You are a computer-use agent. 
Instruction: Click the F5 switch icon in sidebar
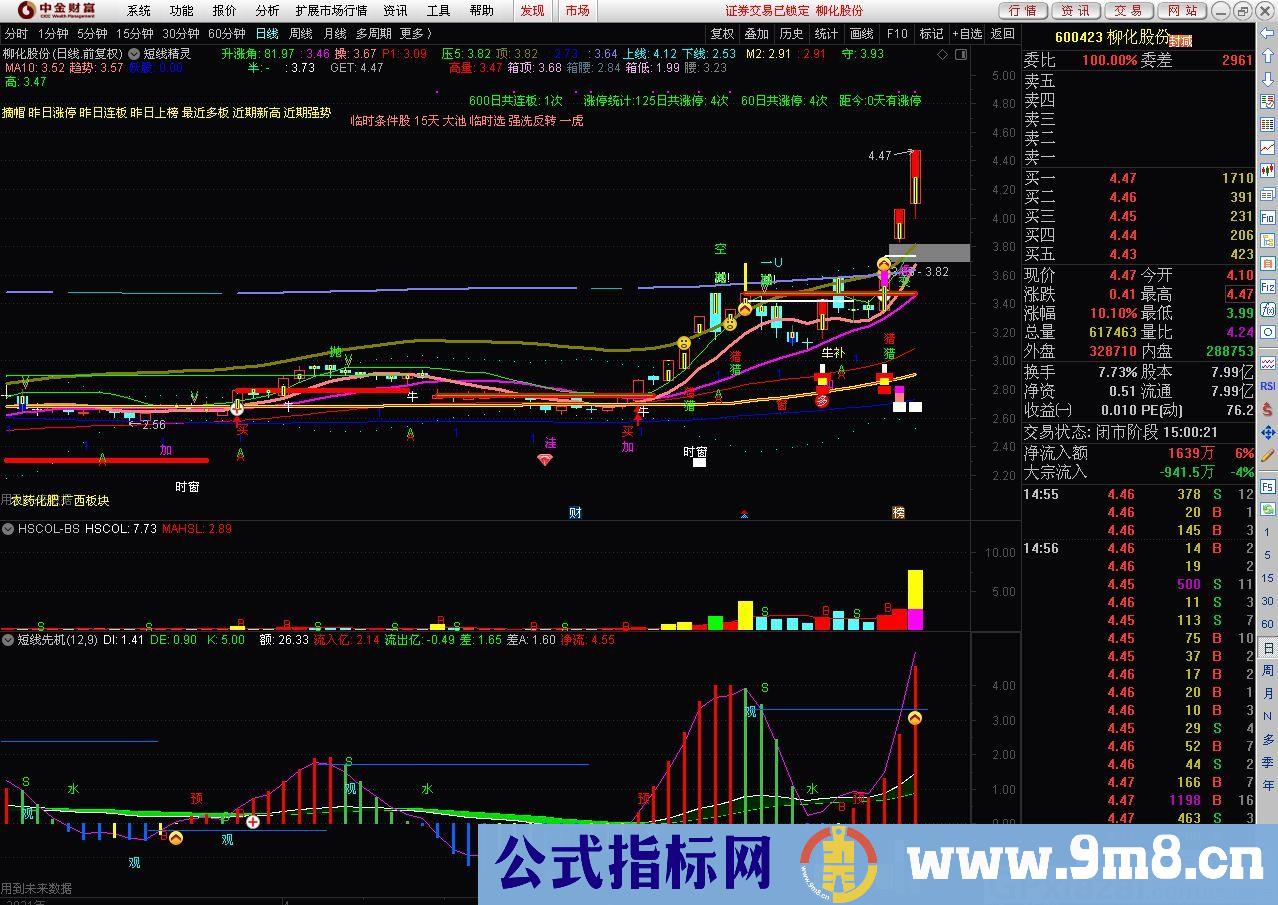tap(1267, 487)
